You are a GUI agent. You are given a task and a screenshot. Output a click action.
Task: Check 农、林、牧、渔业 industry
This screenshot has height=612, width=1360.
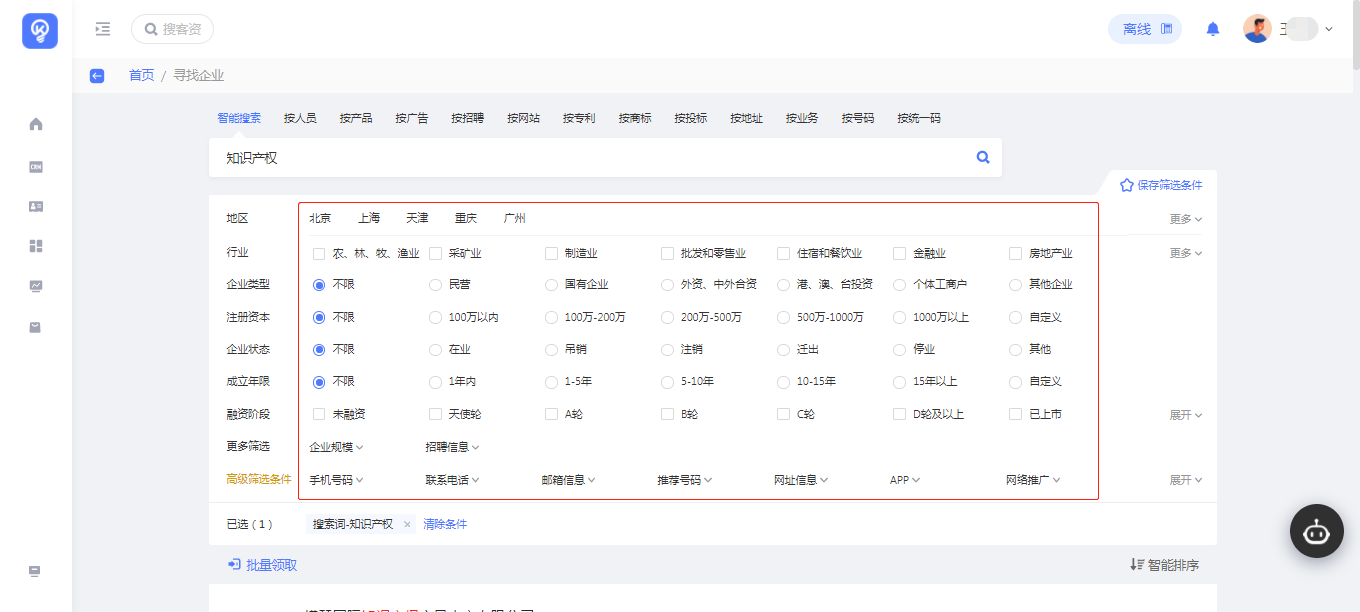tap(319, 254)
